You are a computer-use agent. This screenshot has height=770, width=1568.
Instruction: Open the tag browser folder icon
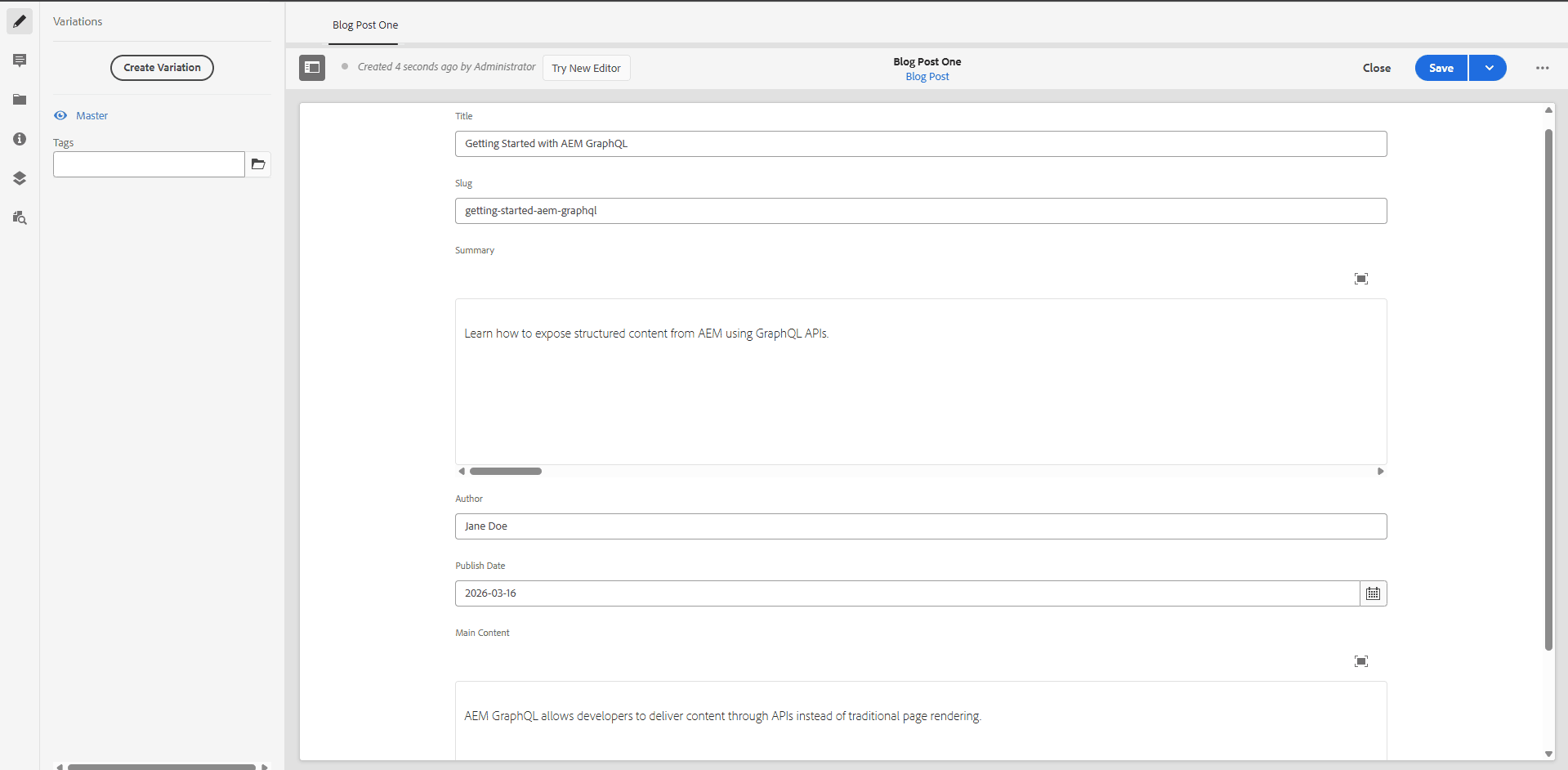[x=258, y=164]
